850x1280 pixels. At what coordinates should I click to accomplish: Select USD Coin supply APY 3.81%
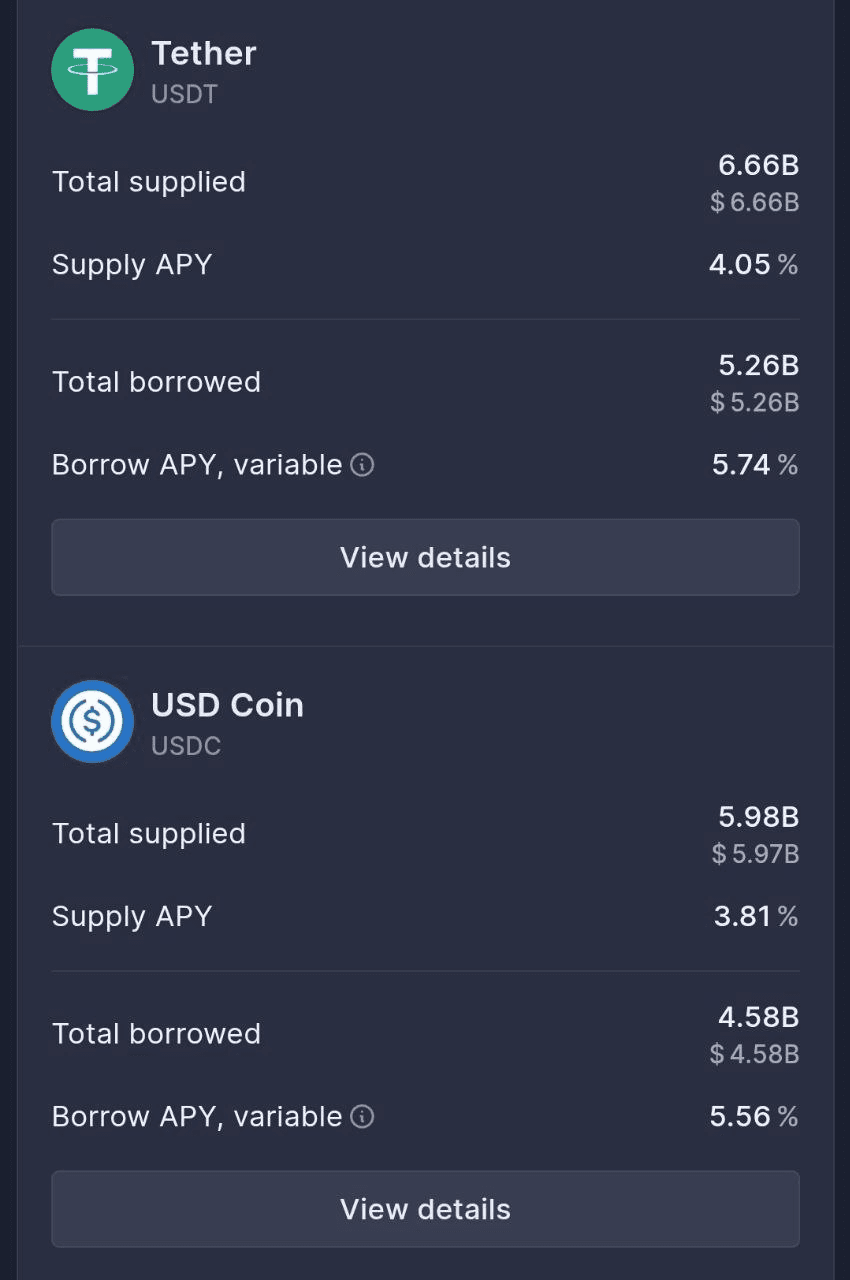click(x=755, y=917)
